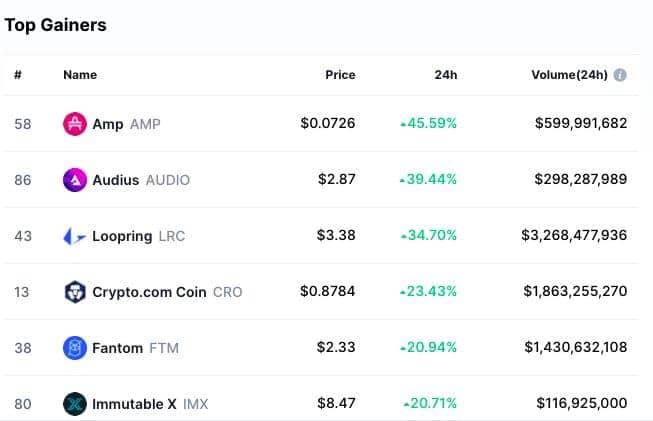Click the Fantom blue logo icon
Image resolution: width=653 pixels, height=421 pixels.
pyautogui.click(x=75, y=348)
